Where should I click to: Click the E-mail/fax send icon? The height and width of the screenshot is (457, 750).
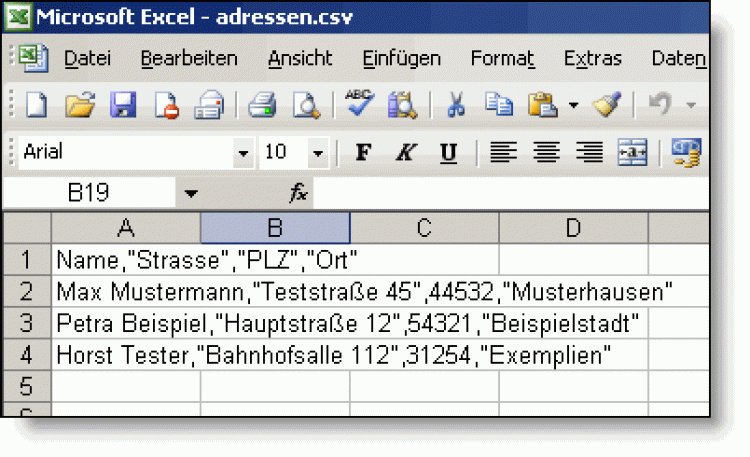[209, 104]
